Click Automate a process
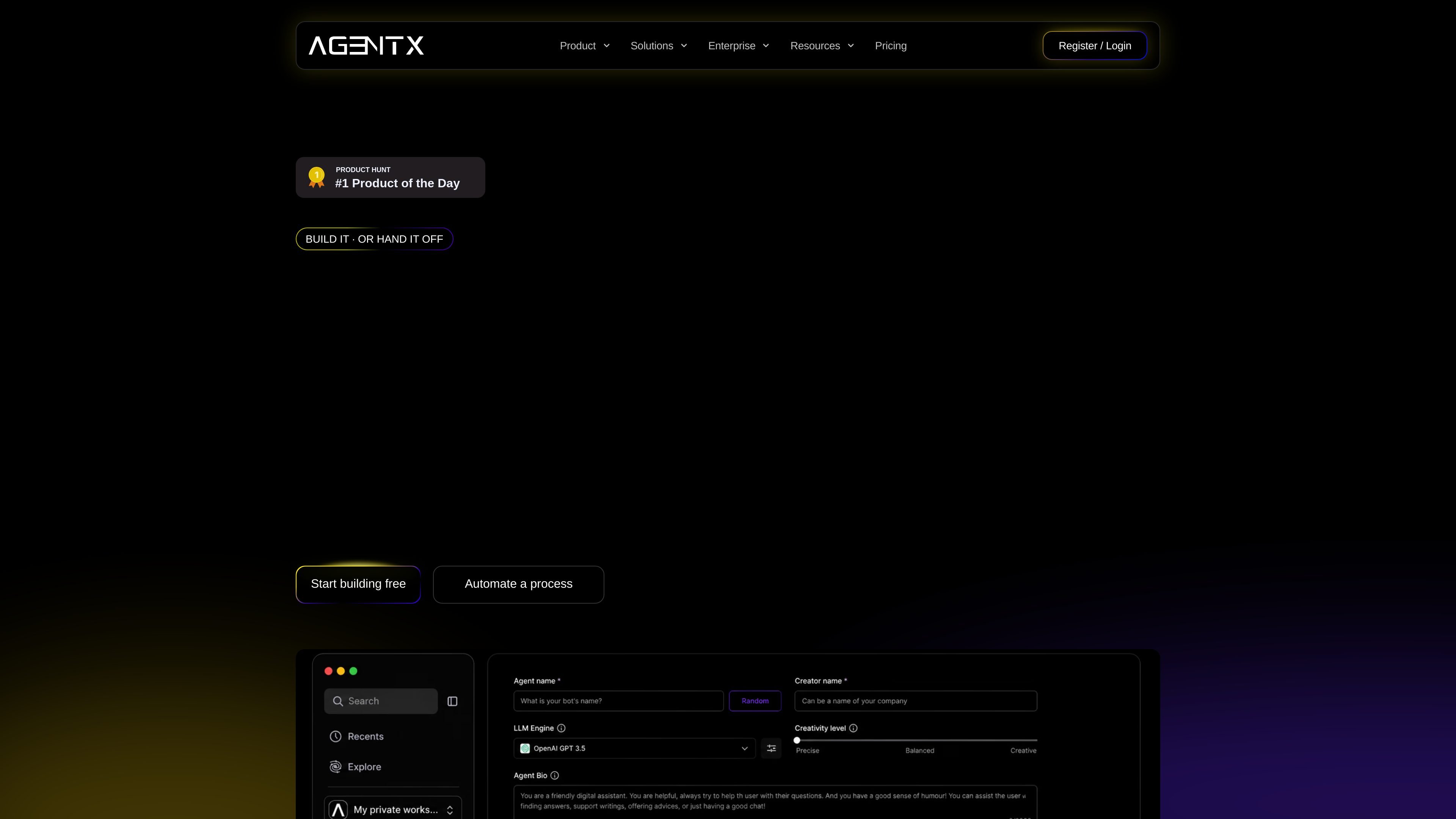Image resolution: width=1456 pixels, height=819 pixels. (x=518, y=584)
